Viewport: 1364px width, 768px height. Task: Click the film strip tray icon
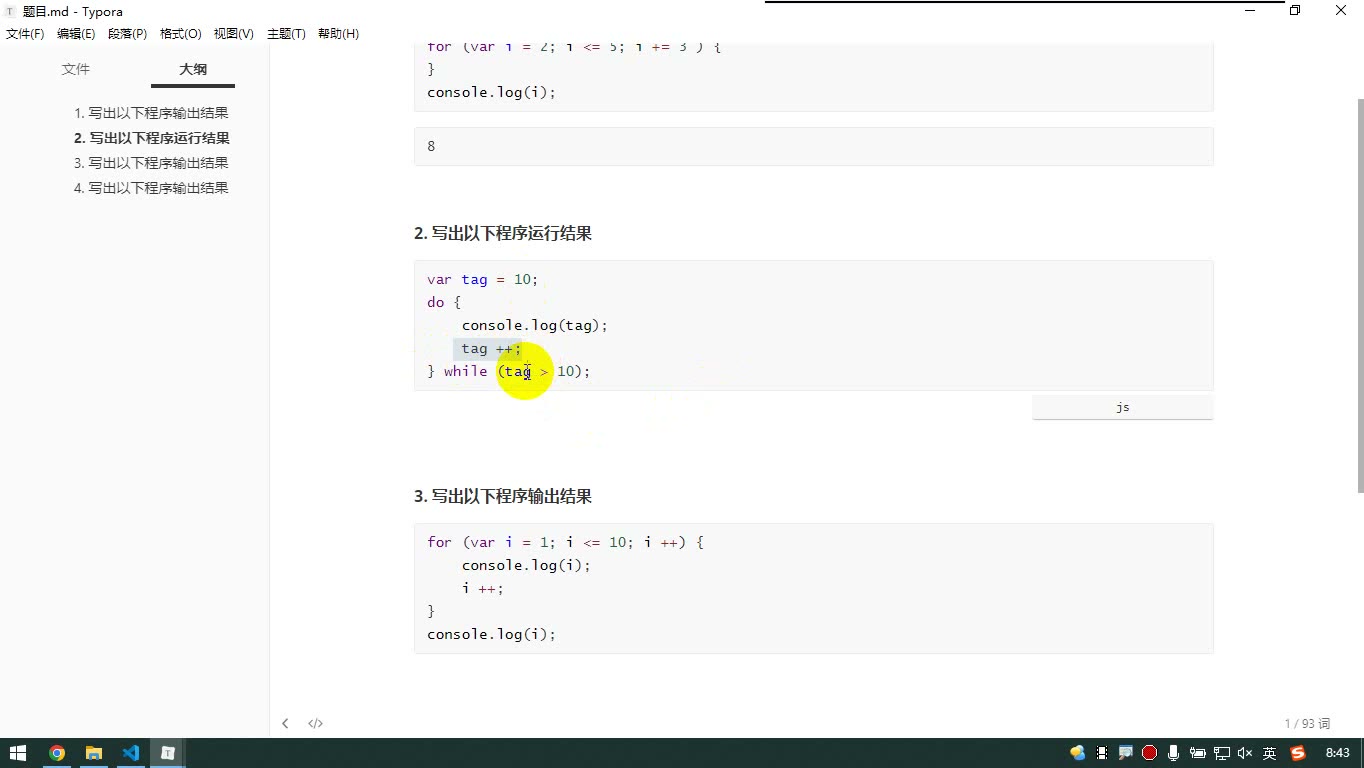click(1102, 753)
